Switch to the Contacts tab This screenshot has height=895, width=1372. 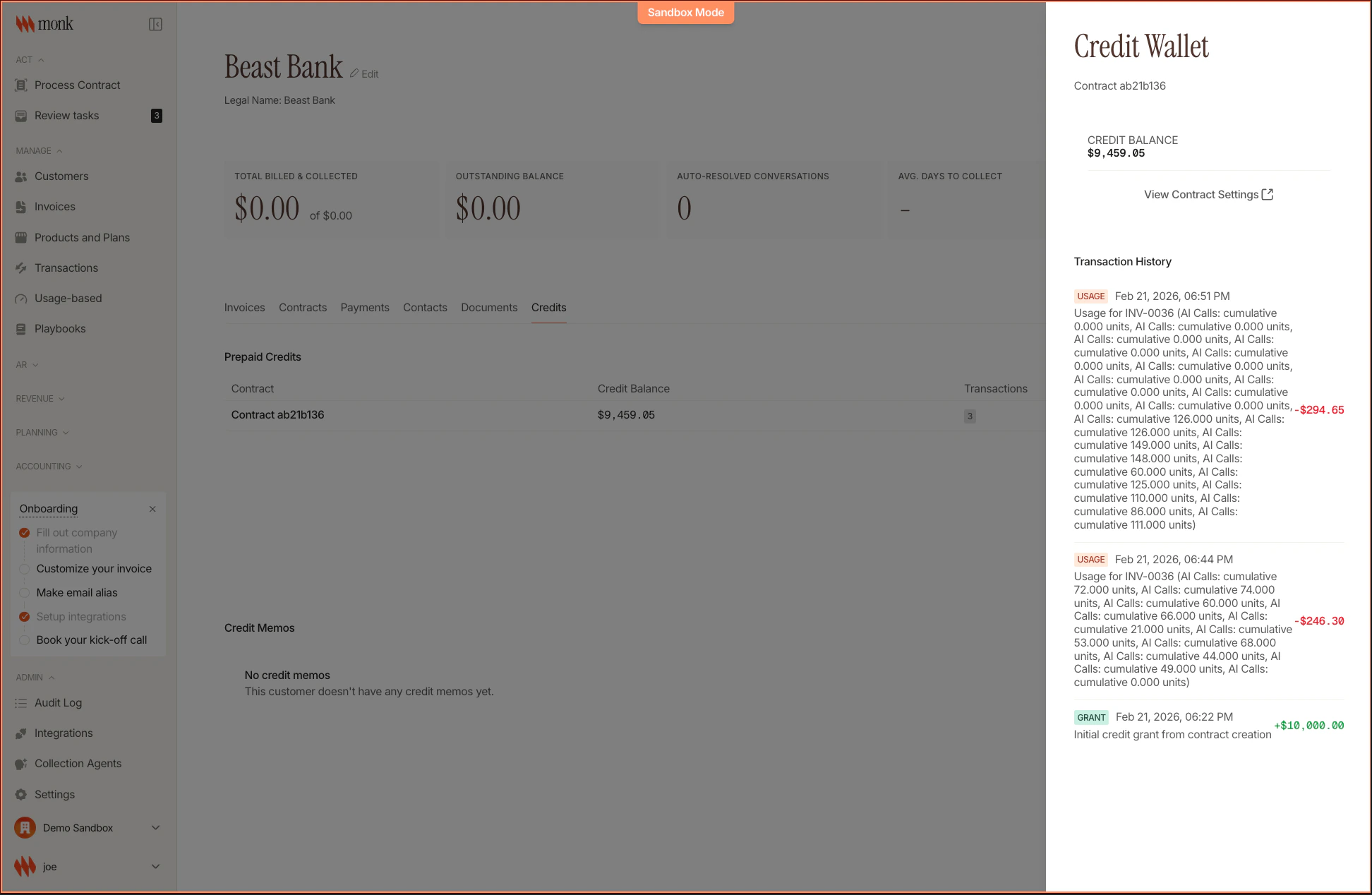pyautogui.click(x=425, y=308)
